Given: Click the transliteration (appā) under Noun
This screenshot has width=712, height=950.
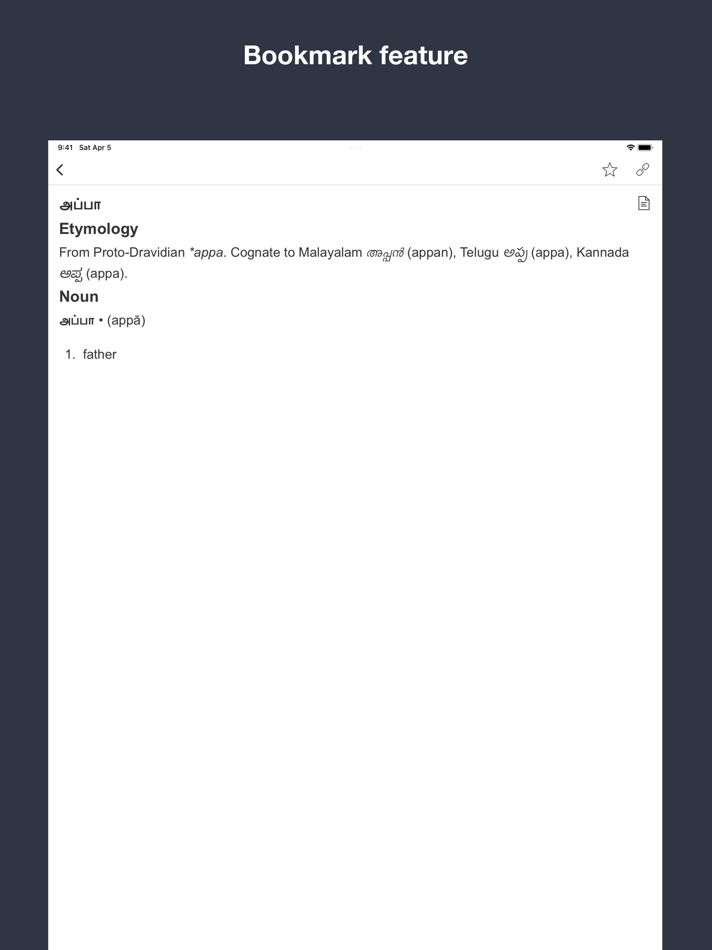Looking at the screenshot, I should (126, 321).
